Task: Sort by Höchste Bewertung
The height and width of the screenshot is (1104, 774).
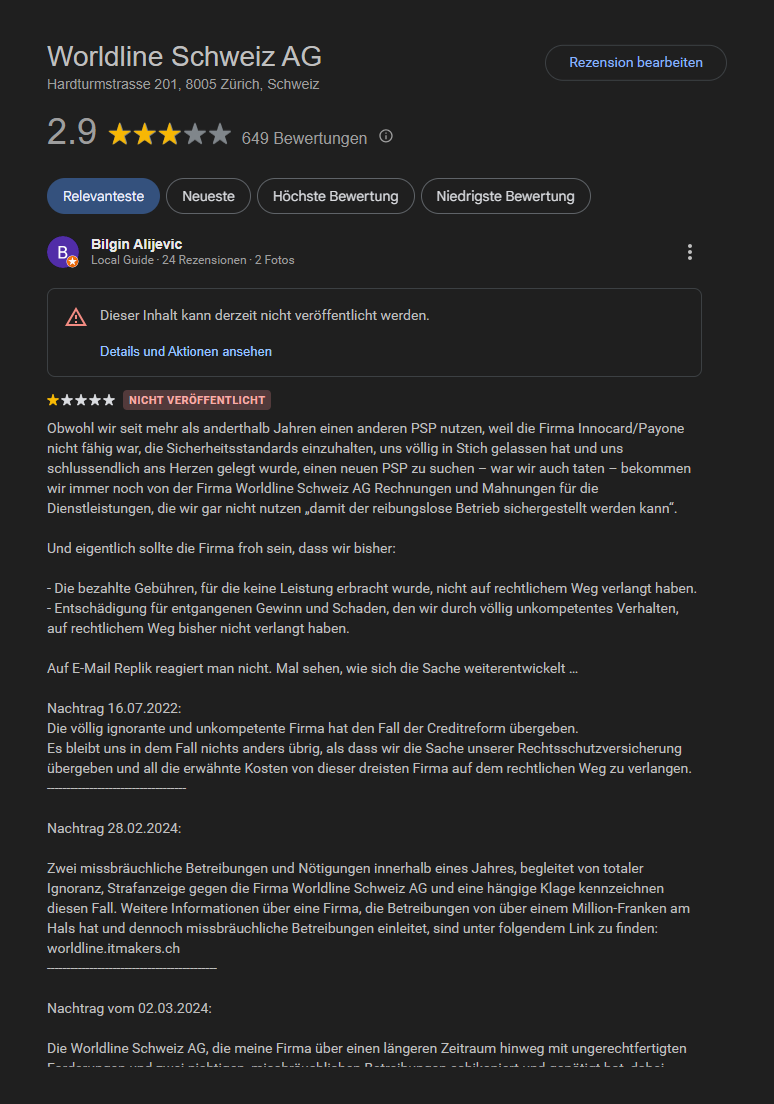Action: click(x=335, y=196)
